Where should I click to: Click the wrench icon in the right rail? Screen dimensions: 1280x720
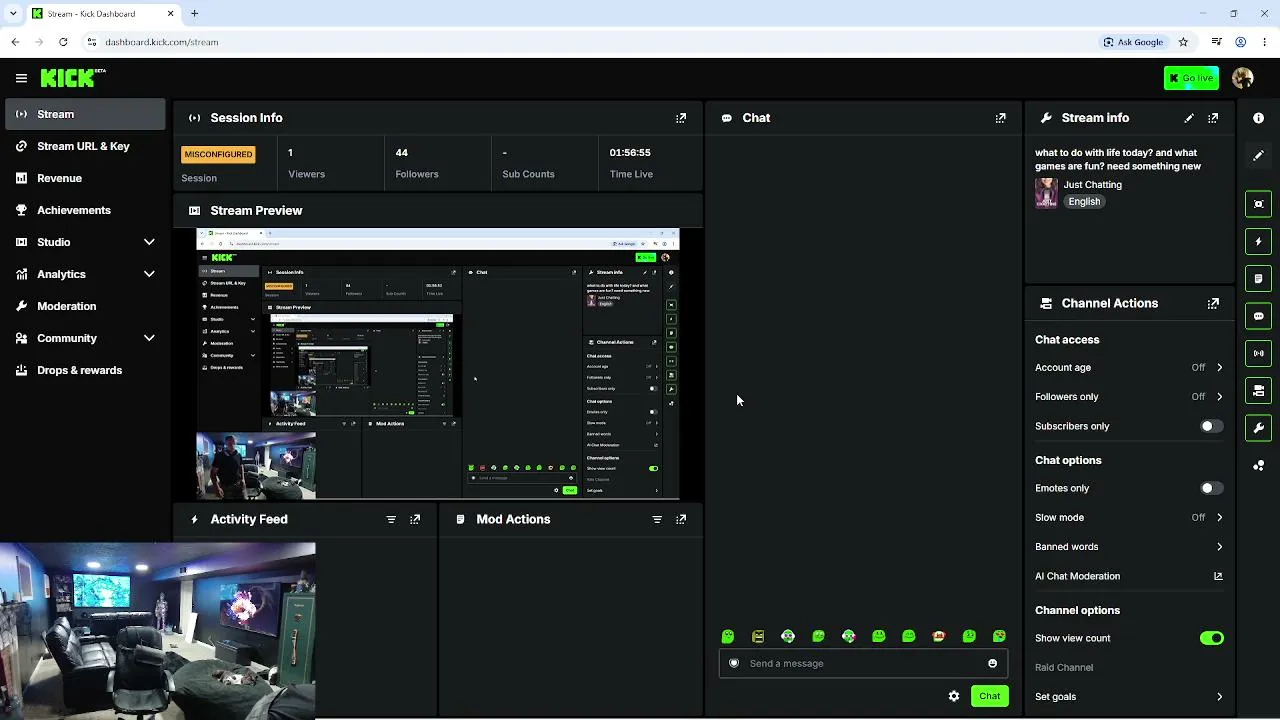[1258, 428]
